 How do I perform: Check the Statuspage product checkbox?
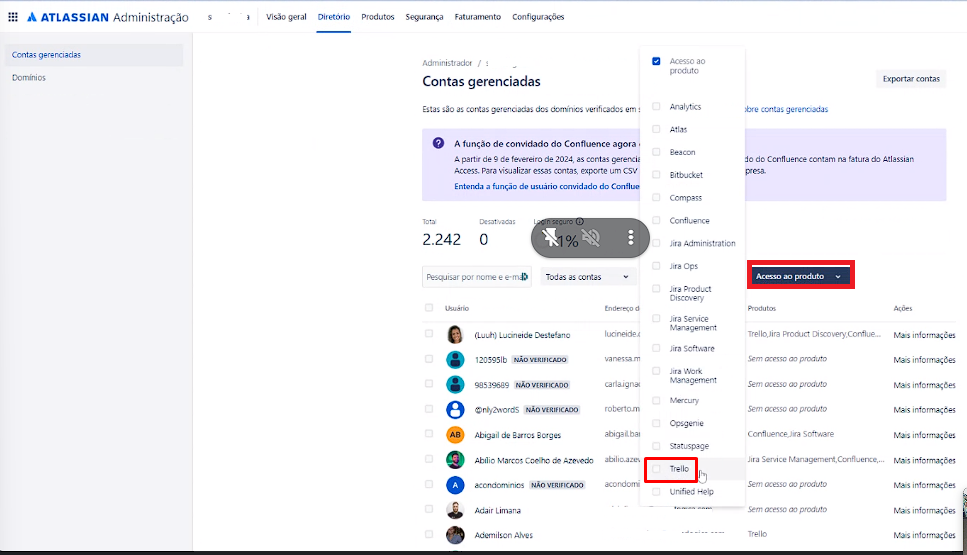(x=656, y=446)
